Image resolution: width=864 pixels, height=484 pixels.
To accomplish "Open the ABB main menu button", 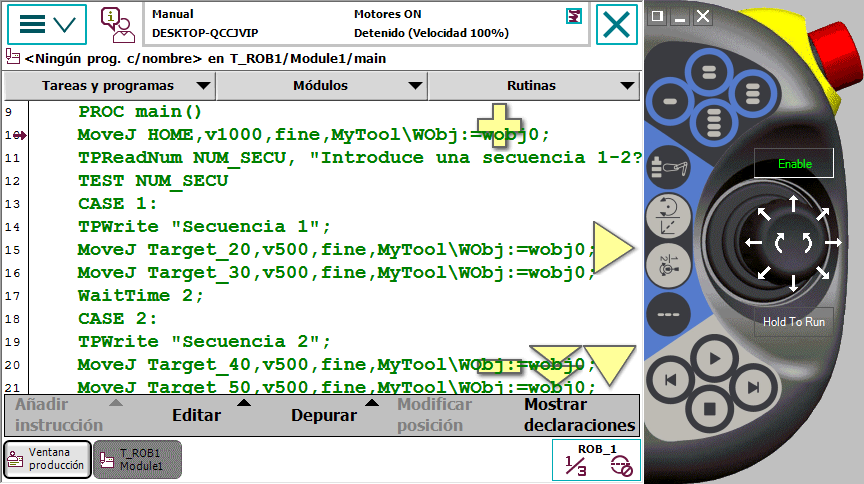I will pos(47,24).
